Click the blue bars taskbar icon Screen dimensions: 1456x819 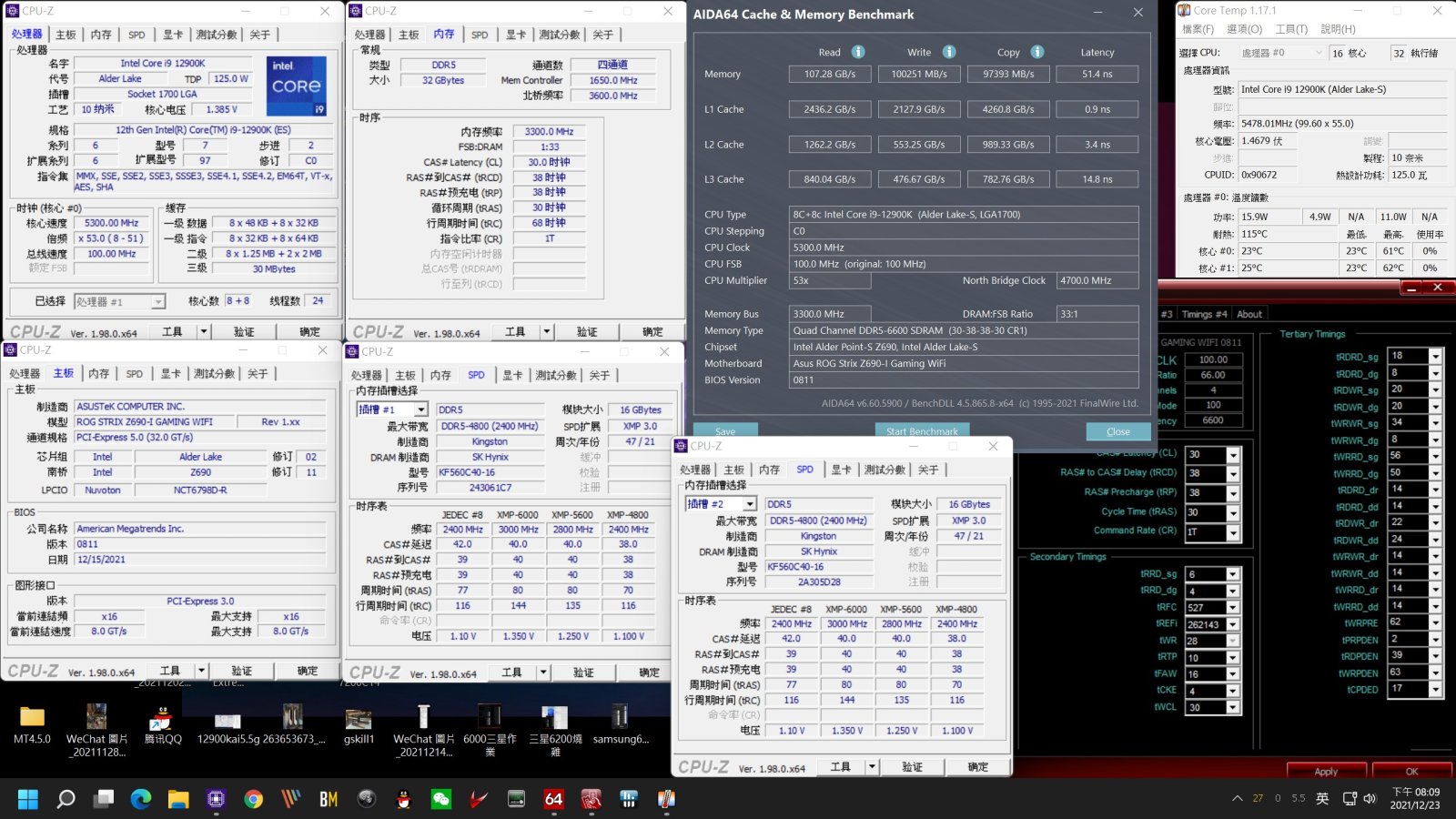pos(629,799)
